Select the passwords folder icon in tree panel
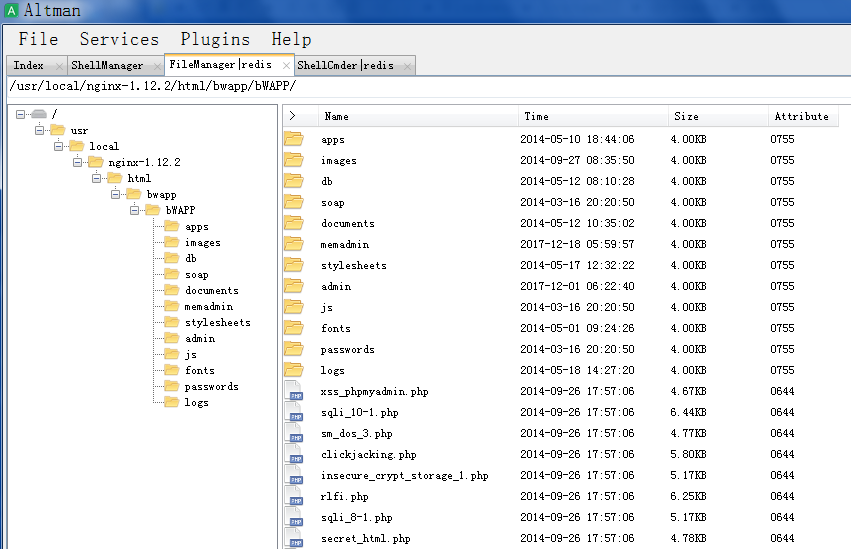 coord(171,386)
